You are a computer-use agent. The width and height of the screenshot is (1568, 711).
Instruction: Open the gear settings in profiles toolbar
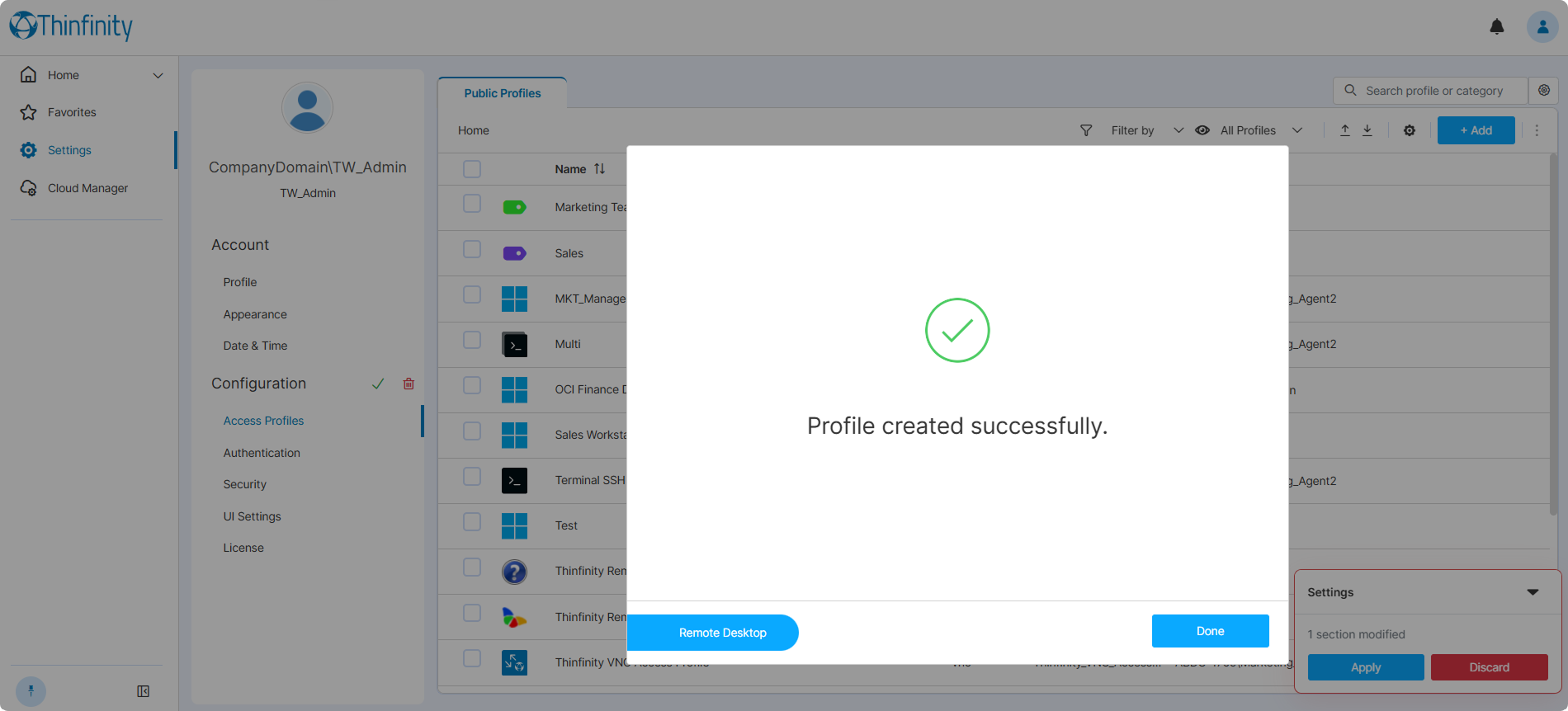coord(1410,130)
